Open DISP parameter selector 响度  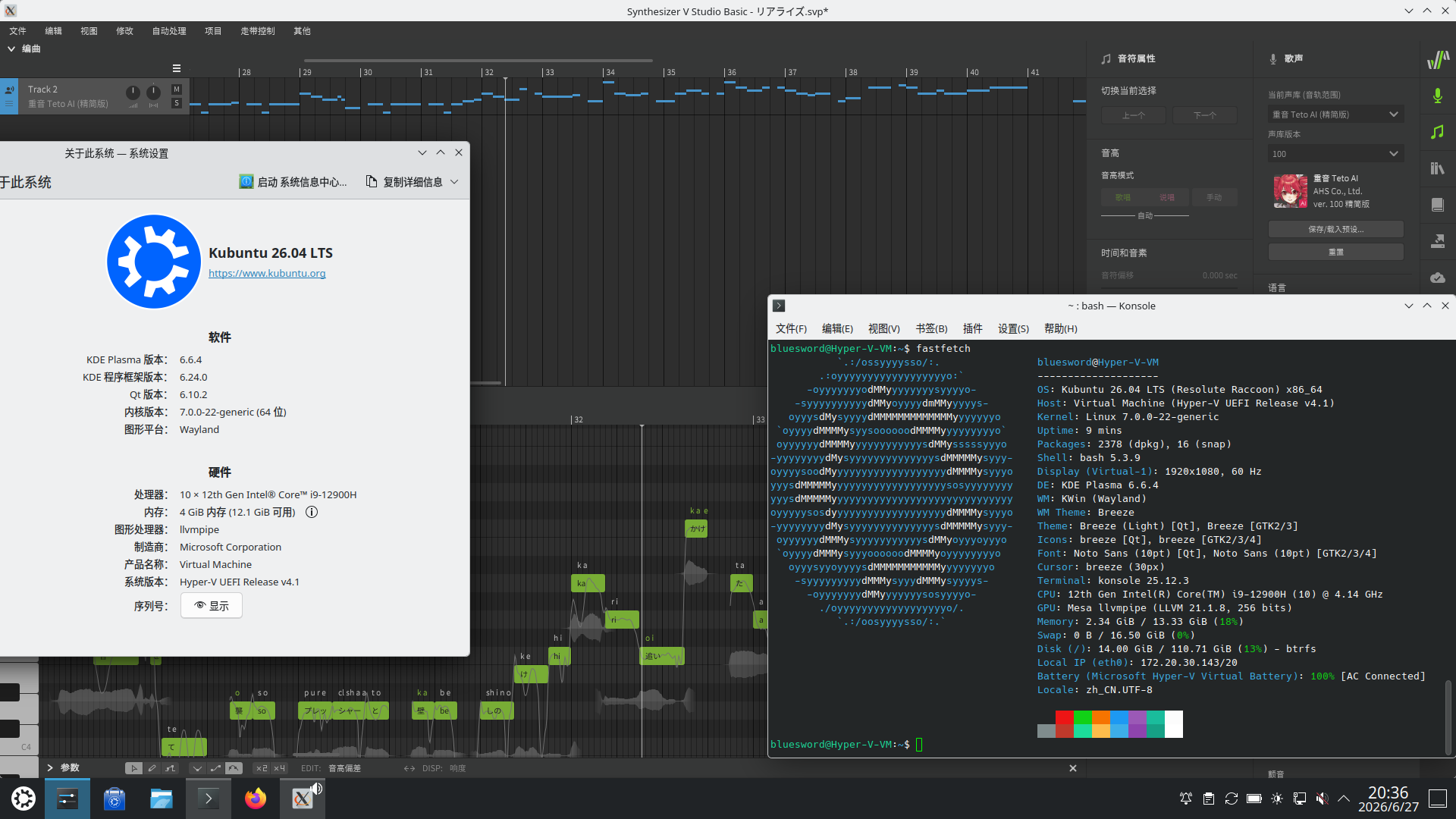pyautogui.click(x=457, y=768)
